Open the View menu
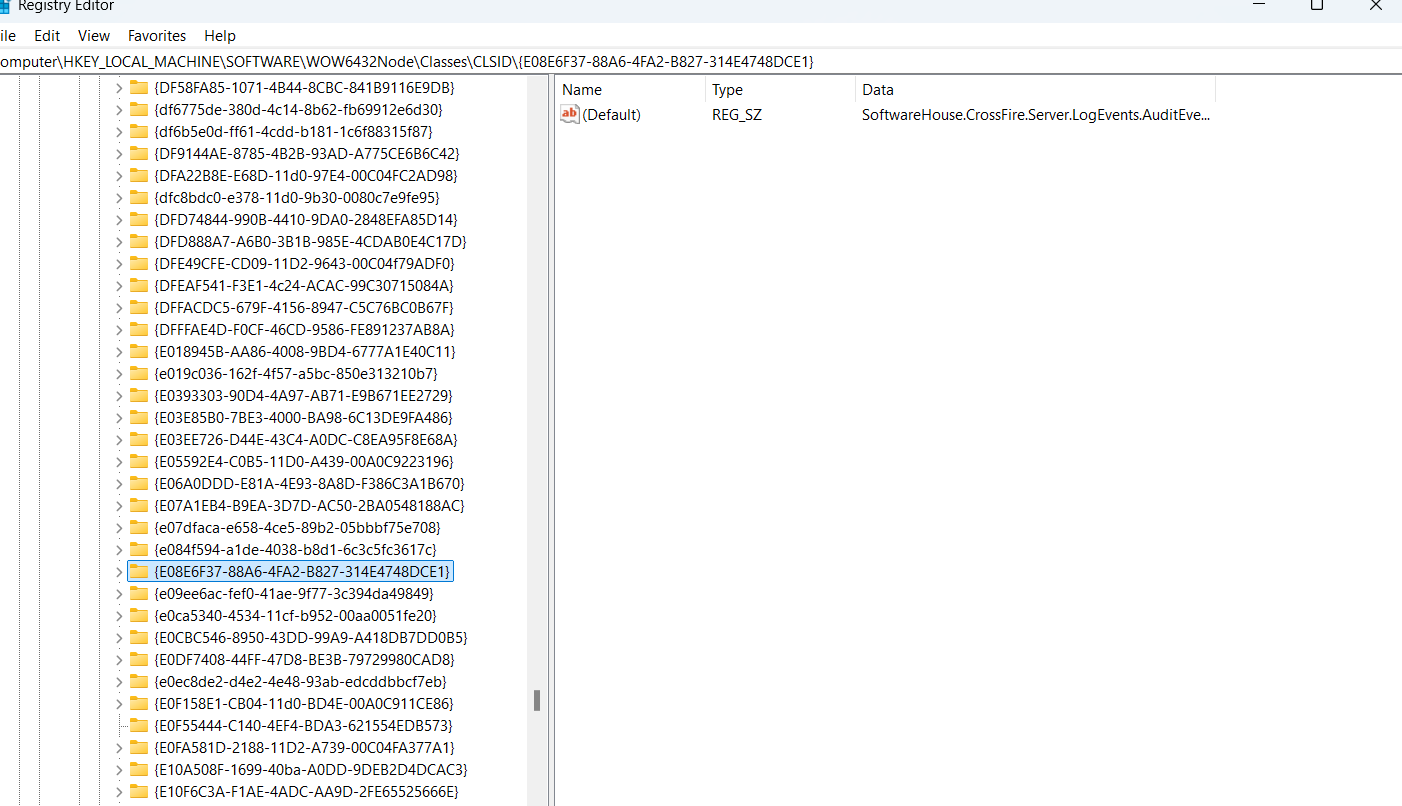1402x806 pixels. [x=94, y=36]
